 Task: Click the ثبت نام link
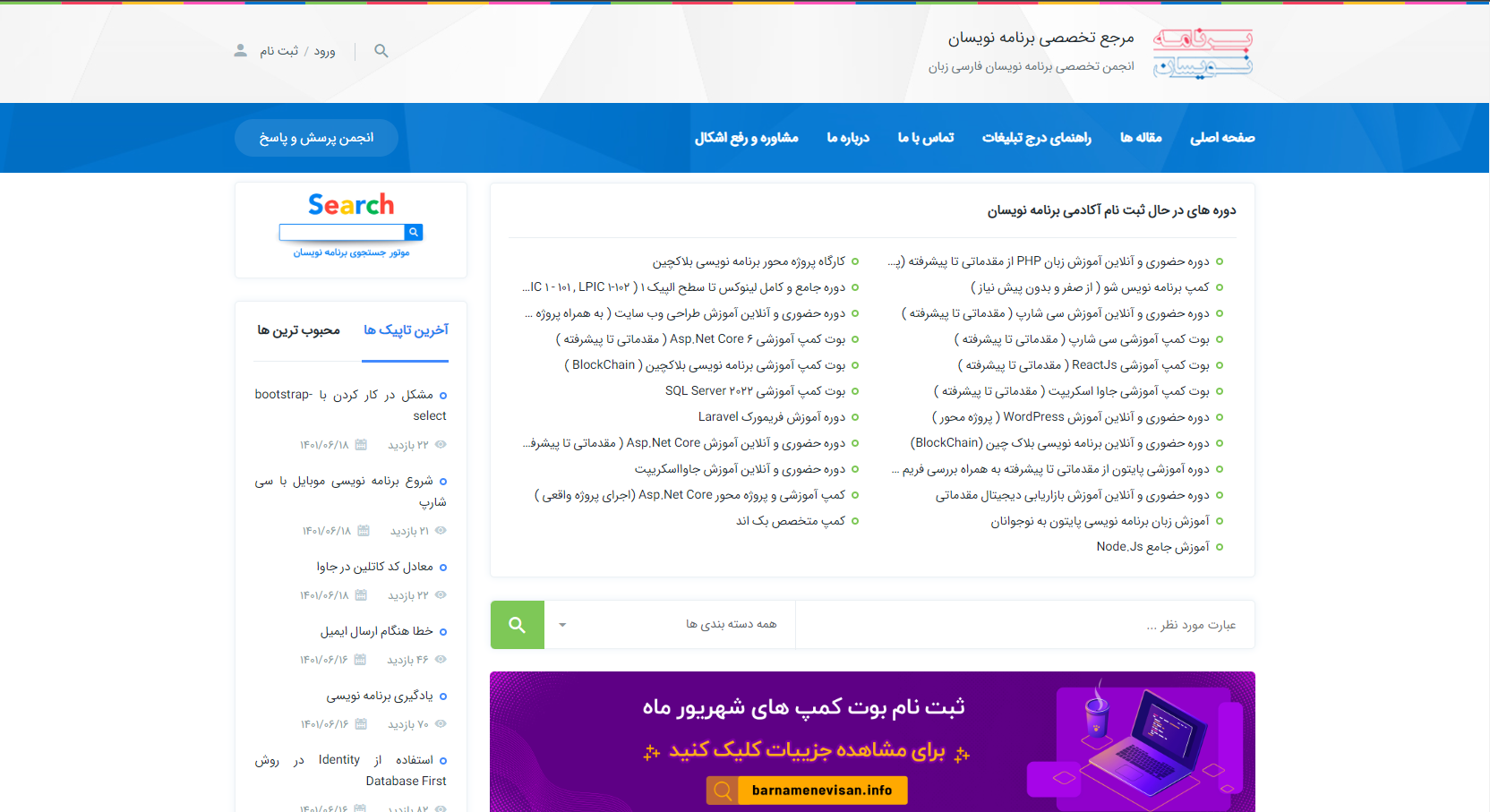click(x=278, y=51)
